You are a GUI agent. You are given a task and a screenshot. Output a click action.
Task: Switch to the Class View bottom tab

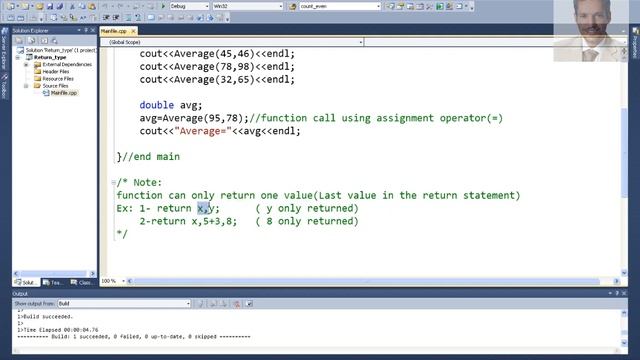click(81, 282)
